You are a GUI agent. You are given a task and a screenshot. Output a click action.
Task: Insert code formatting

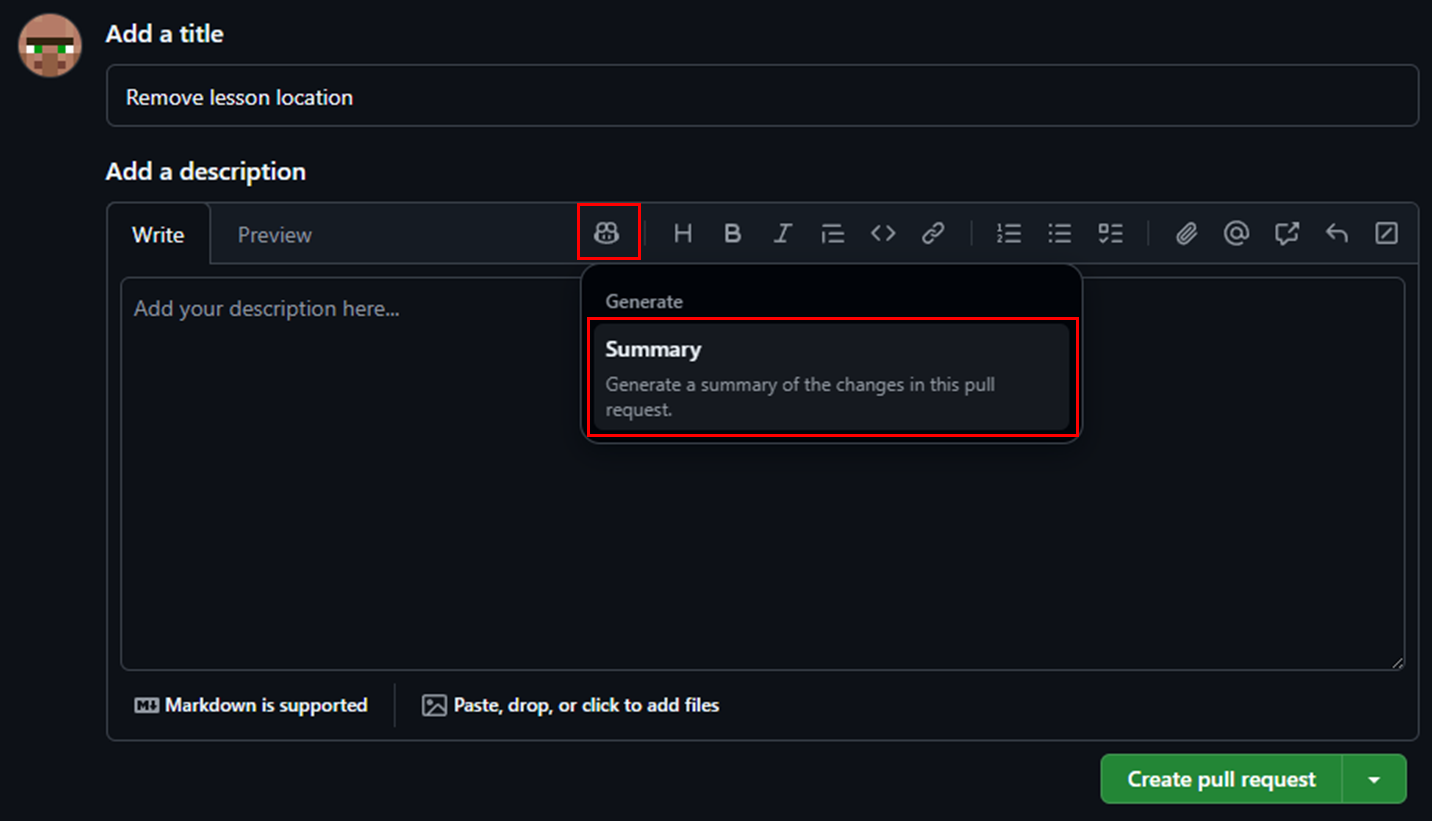(883, 233)
